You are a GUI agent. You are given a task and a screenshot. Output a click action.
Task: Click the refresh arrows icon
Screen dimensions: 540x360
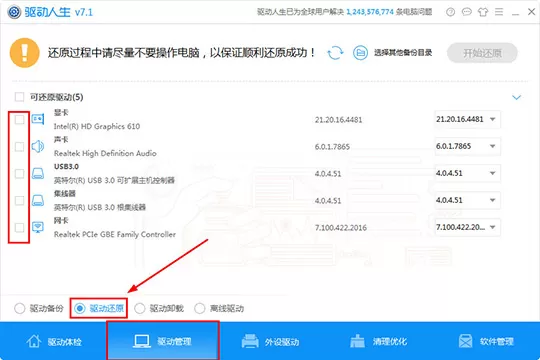click(335, 53)
